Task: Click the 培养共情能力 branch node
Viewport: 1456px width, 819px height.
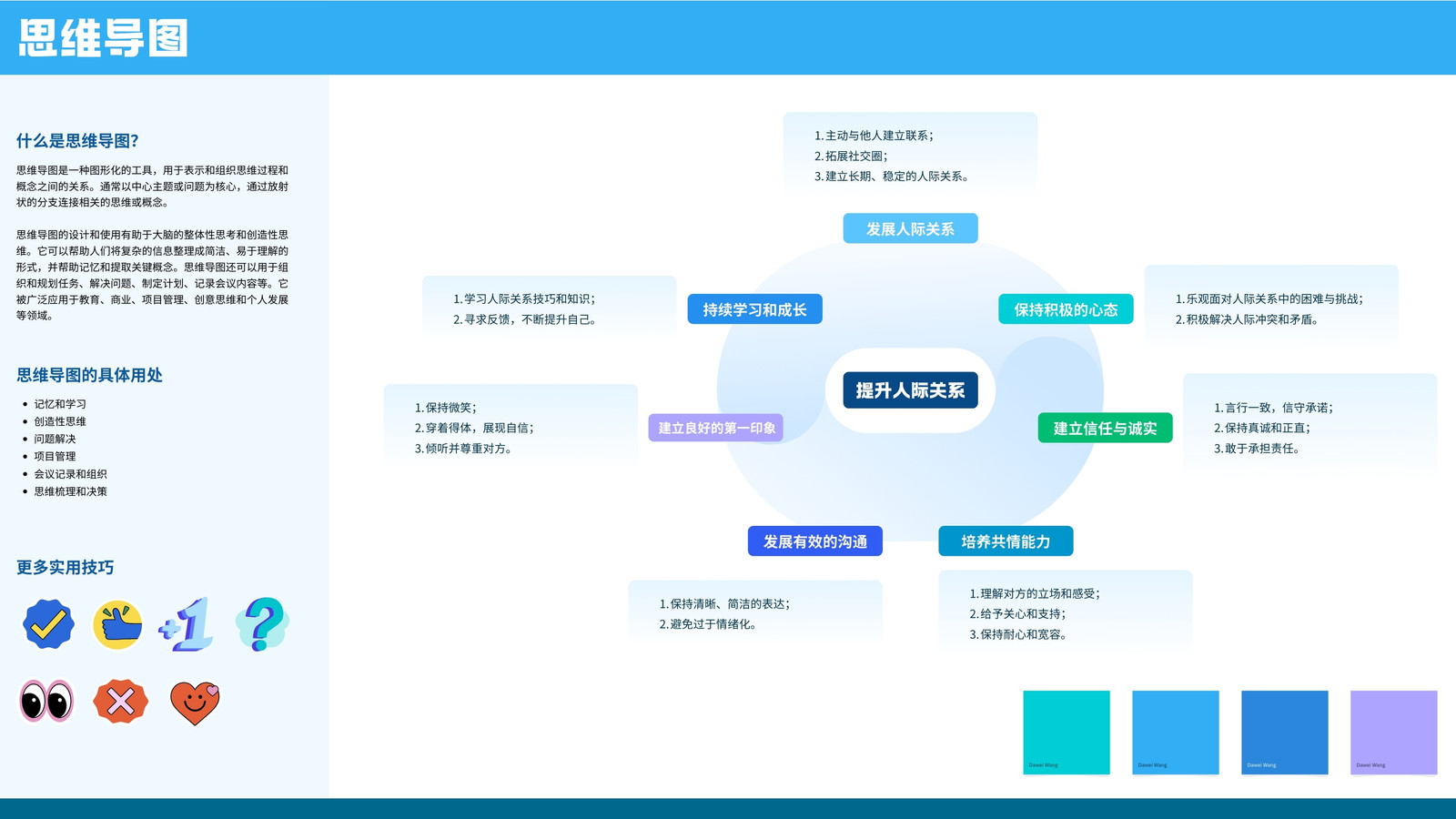Action: coord(1006,541)
